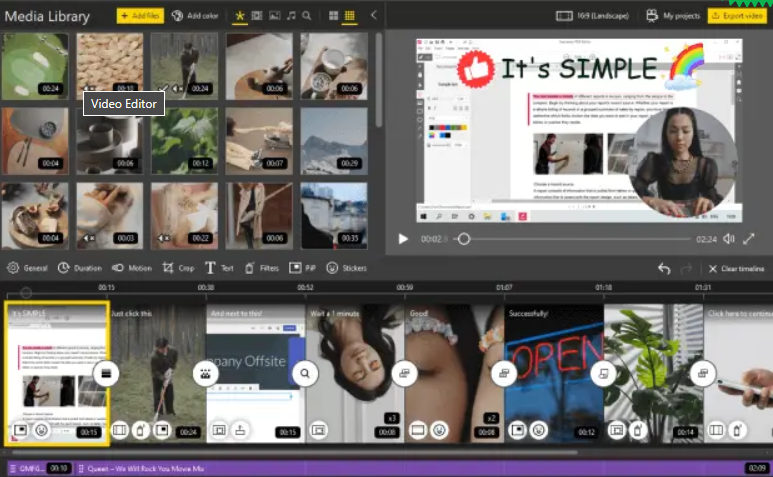The width and height of the screenshot is (773, 477).
Task: Select the "It's SIMPLE" timeline clip
Action: [57, 374]
